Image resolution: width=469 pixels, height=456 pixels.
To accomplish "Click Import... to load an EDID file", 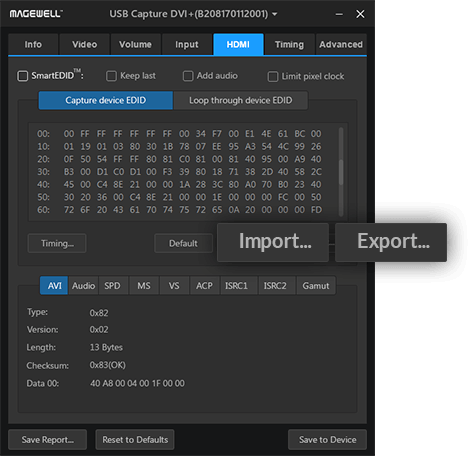I will pos(273,242).
